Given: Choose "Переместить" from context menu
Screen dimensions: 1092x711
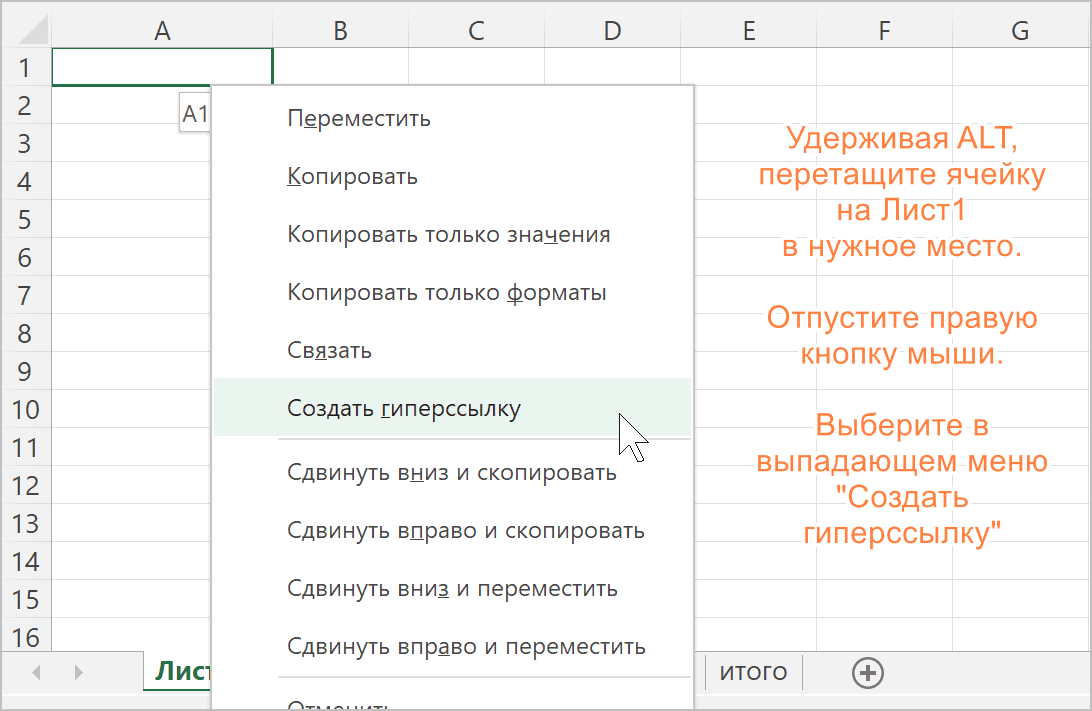Looking at the screenshot, I should pos(359,118).
